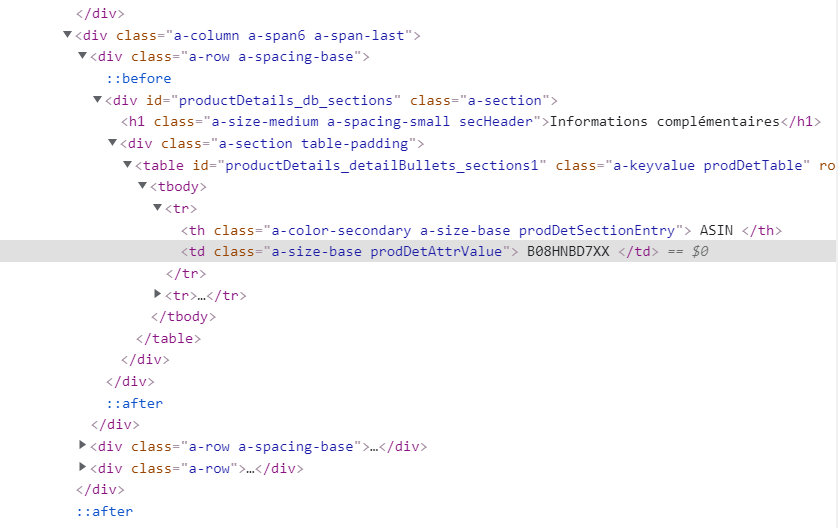Image resolution: width=838 pixels, height=528 pixels.
Task: Collapse the productDetails_detailBullets_sections1 table
Action: click(x=127, y=165)
